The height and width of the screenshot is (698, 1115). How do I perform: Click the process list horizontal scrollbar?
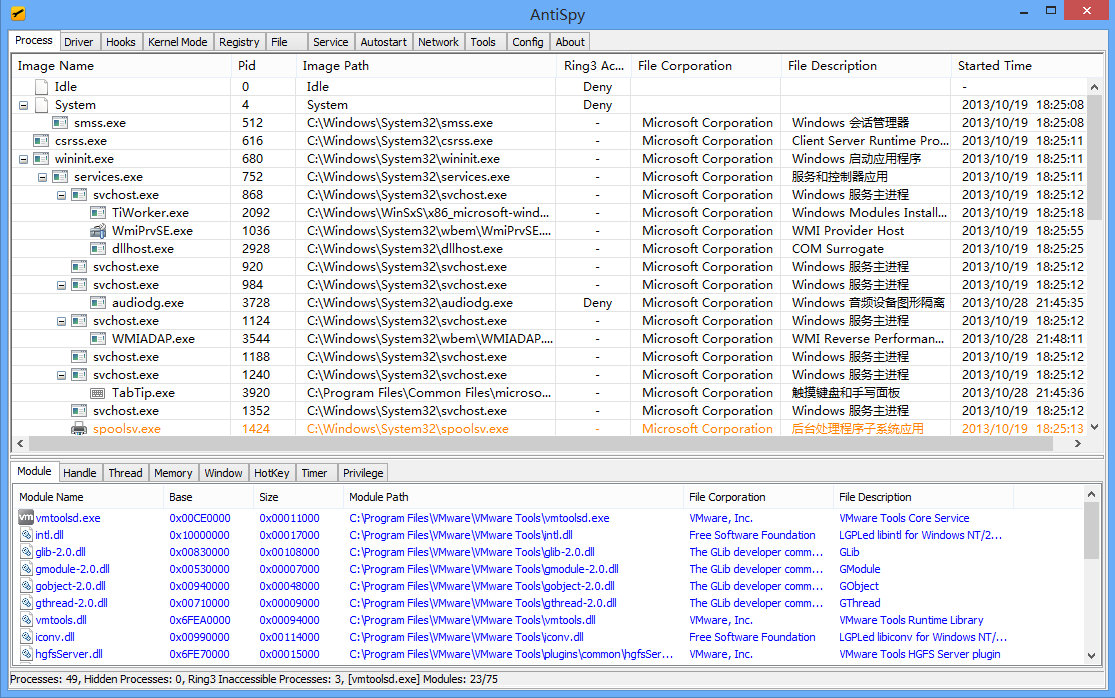point(540,443)
